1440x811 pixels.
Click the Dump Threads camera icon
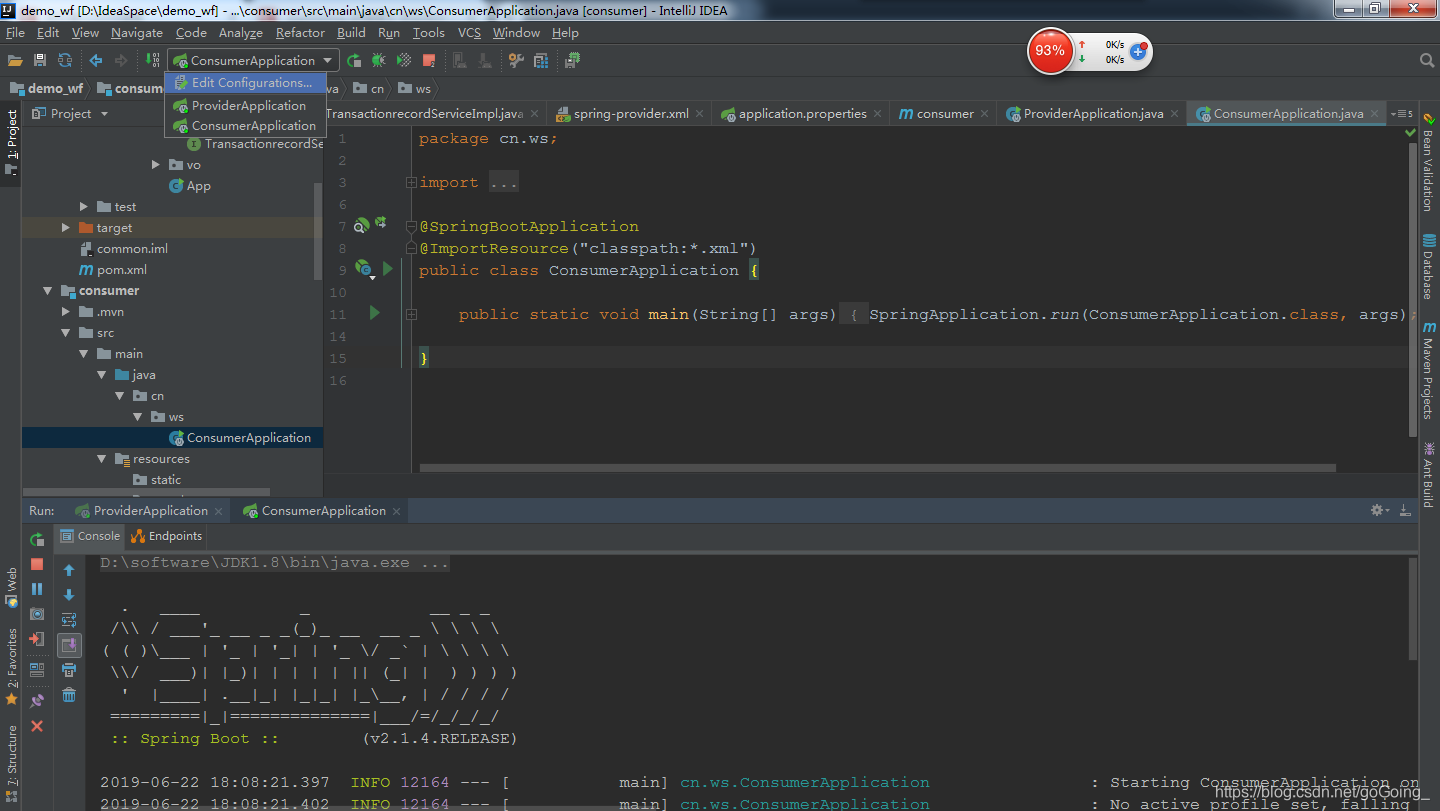pos(37,614)
